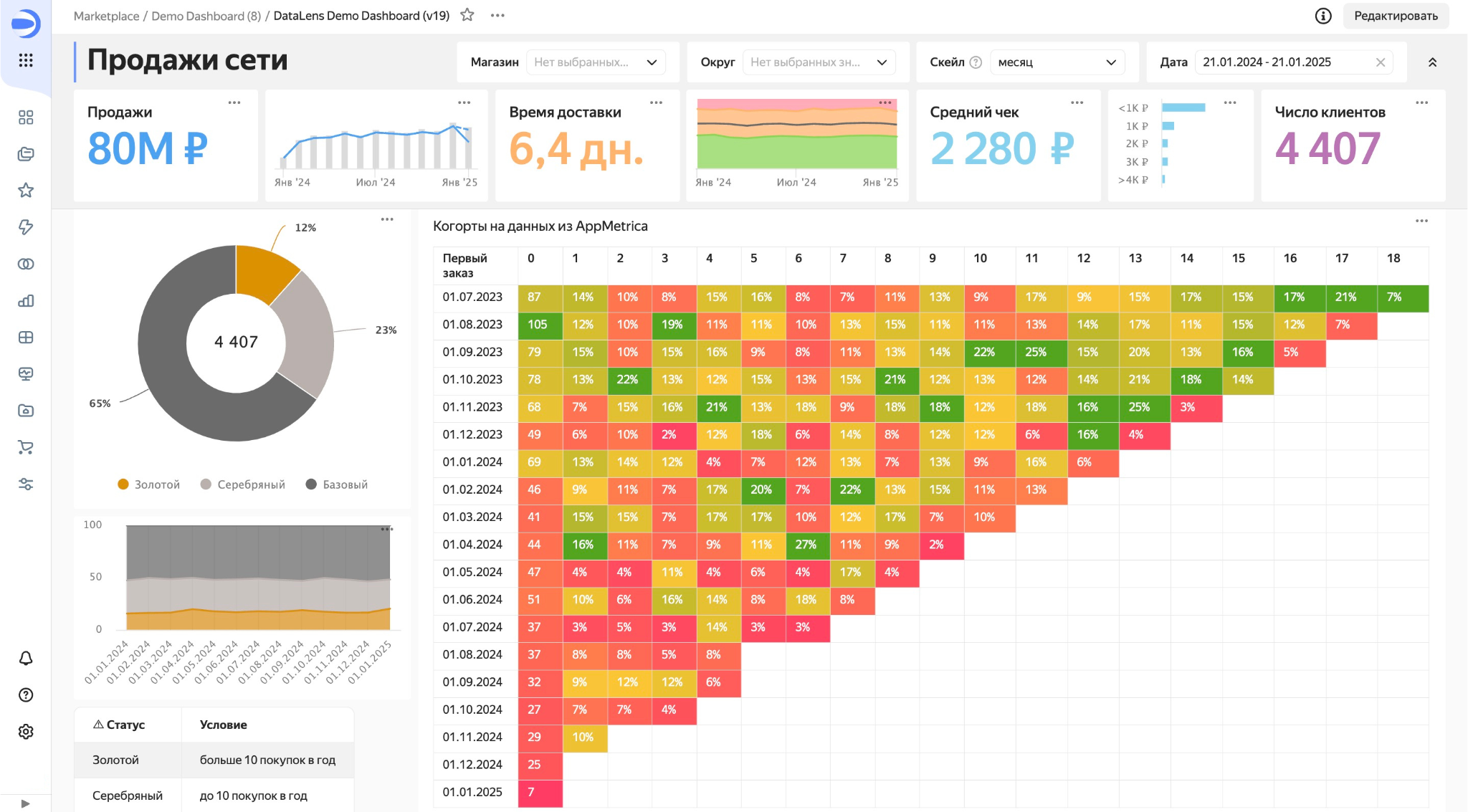This screenshot has height=812, width=1468.
Task: Open the Магазин dropdown selector
Action: 596,62
